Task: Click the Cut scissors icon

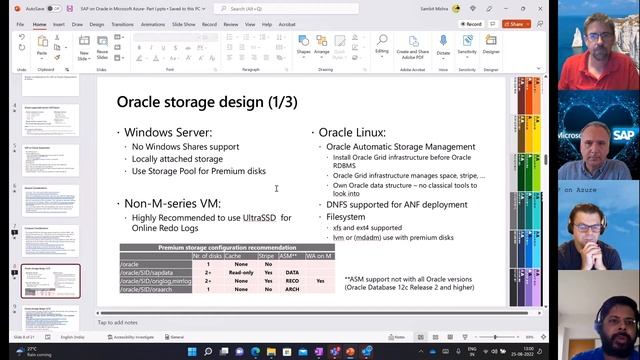Action: click(57, 38)
